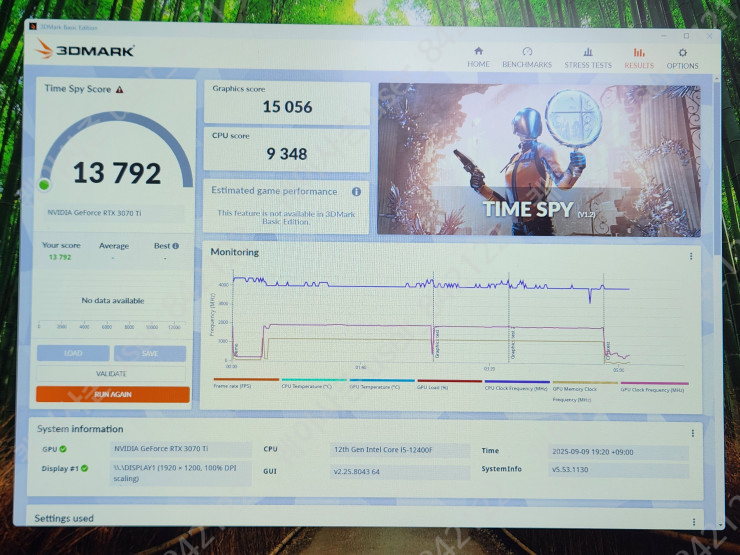Toggle the GPU Temperature legend item
Image resolution: width=740 pixels, height=555 pixels.
pyautogui.click(x=382, y=384)
